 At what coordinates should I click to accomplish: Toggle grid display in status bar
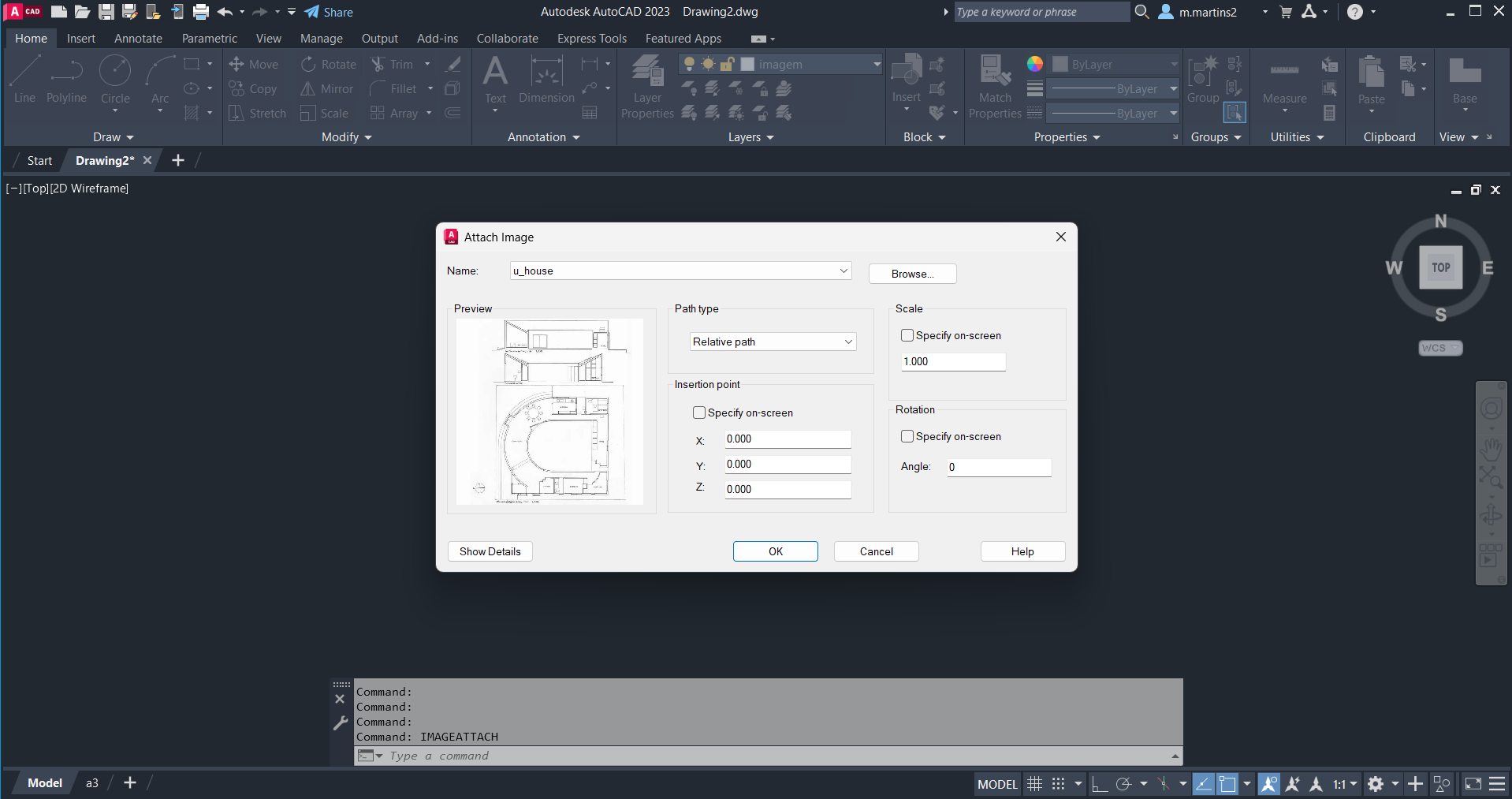[x=1034, y=784]
